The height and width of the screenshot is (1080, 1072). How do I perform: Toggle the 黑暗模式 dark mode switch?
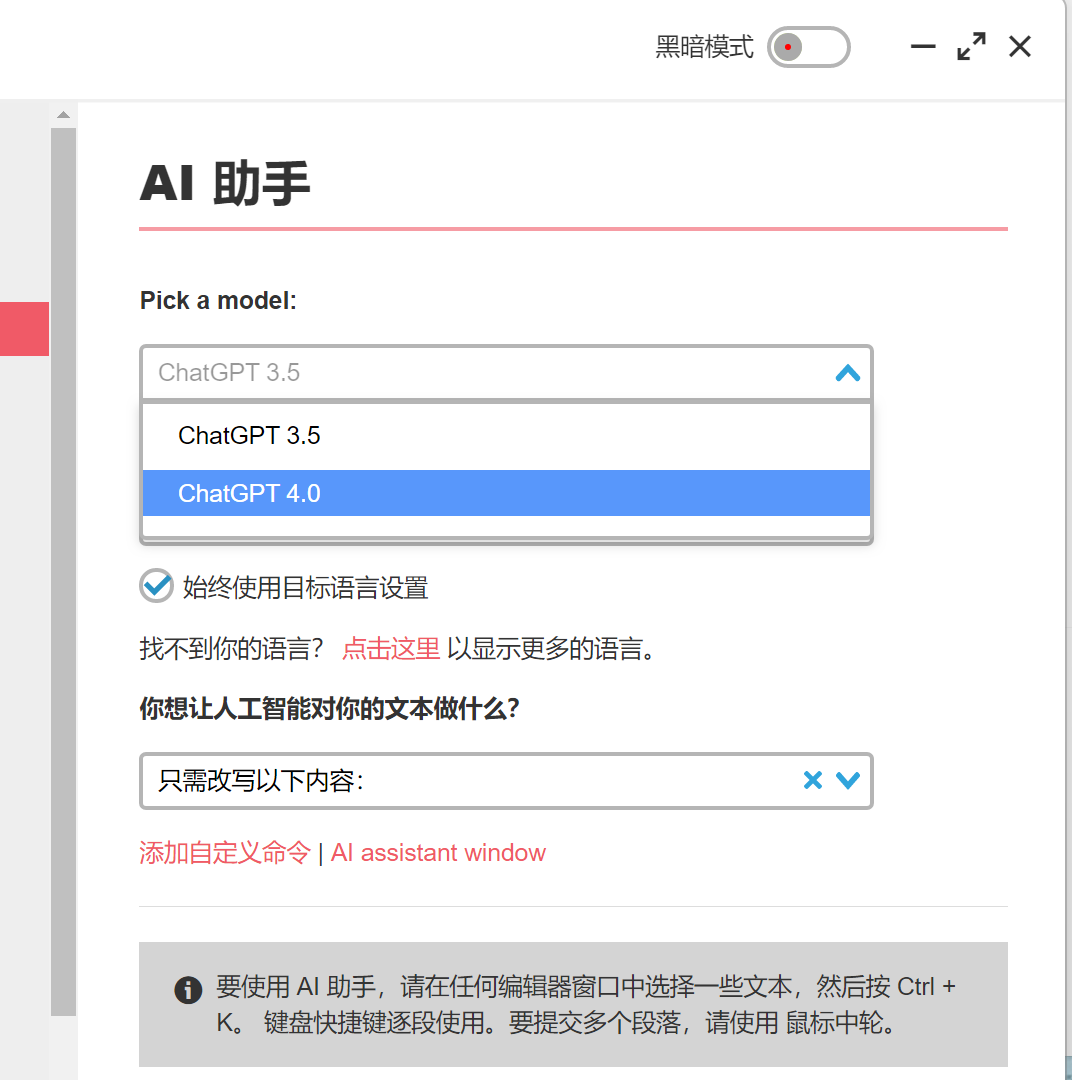[x=808, y=47]
